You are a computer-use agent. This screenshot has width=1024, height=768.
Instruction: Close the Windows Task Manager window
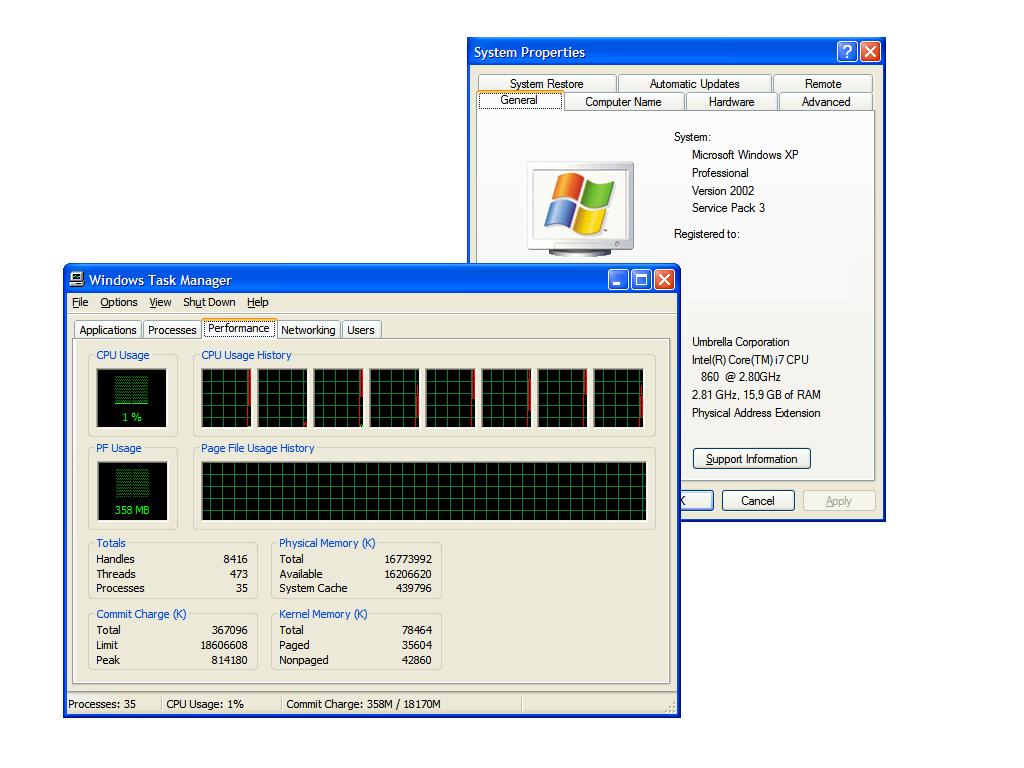664,280
